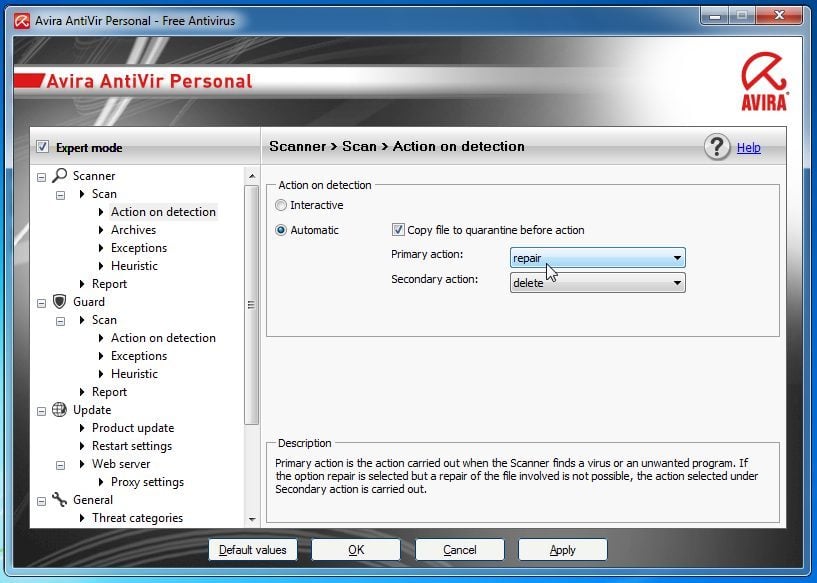Uncheck Copy file to quarantine before action

pyautogui.click(x=398, y=230)
